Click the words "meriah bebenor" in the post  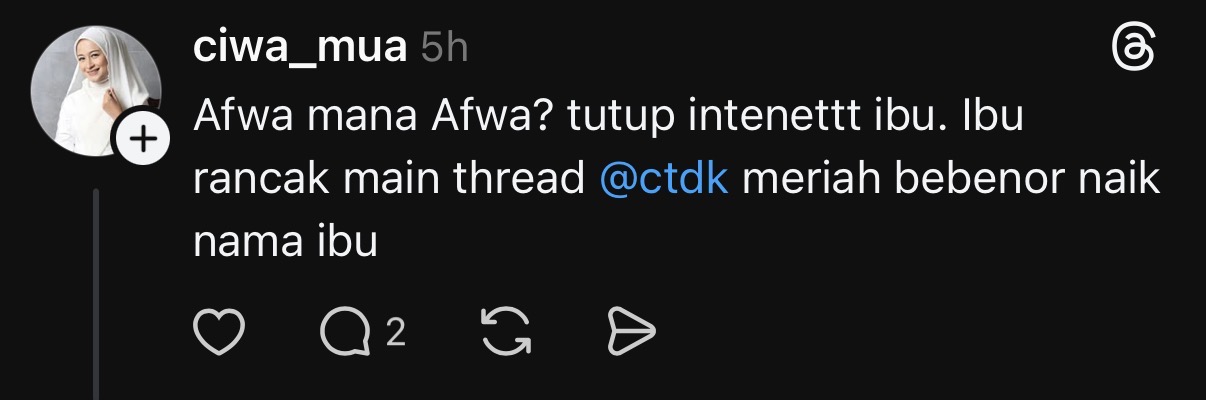tap(892, 181)
